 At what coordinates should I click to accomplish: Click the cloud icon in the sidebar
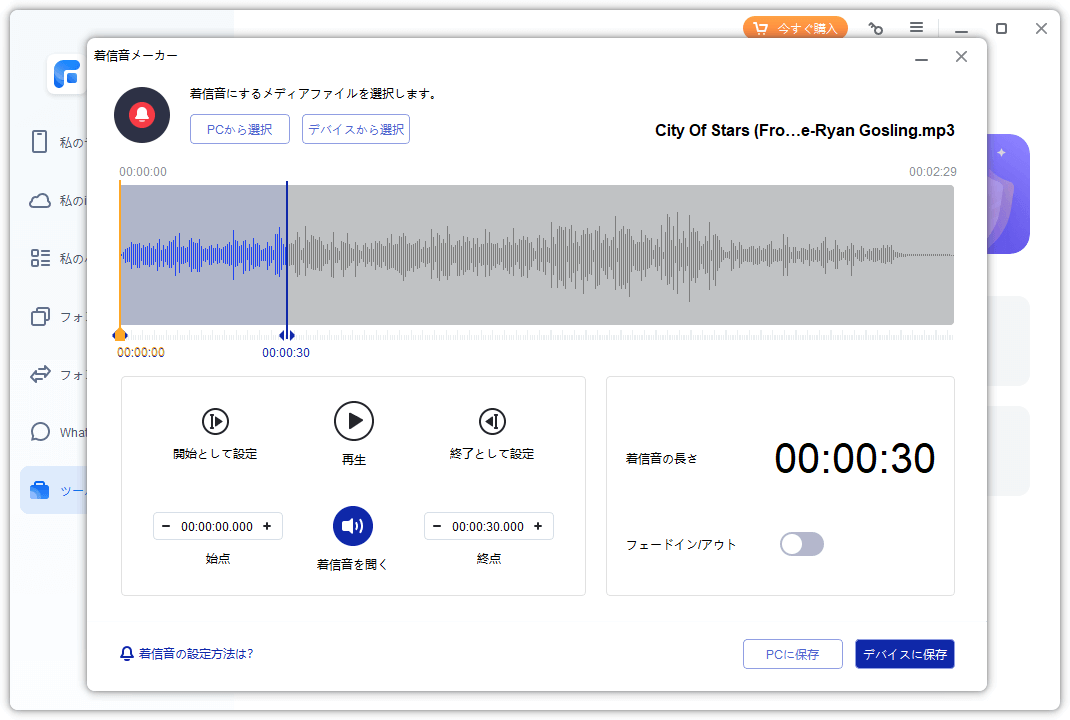point(40,200)
